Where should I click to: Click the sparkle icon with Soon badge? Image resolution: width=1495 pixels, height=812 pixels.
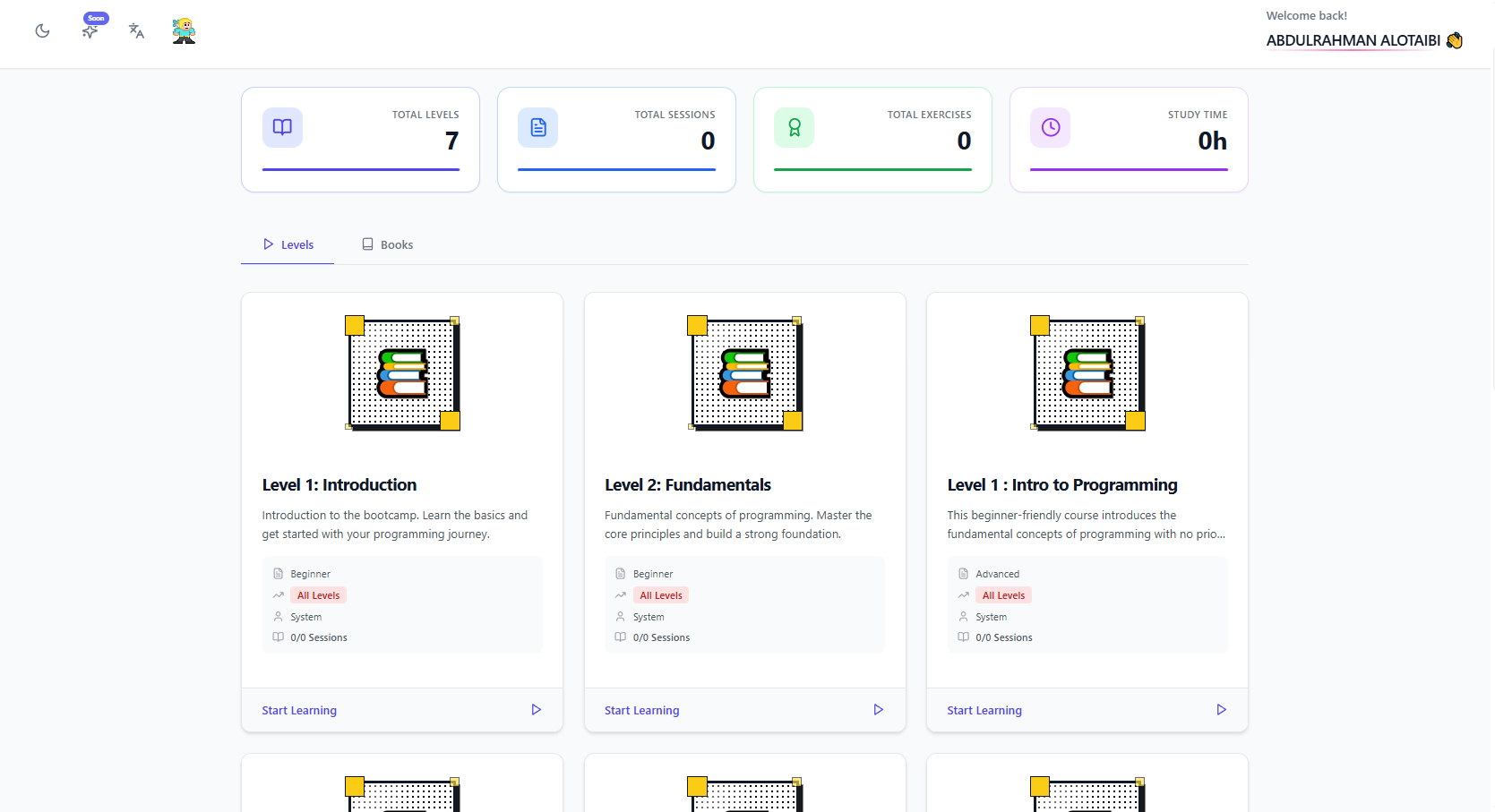click(90, 31)
